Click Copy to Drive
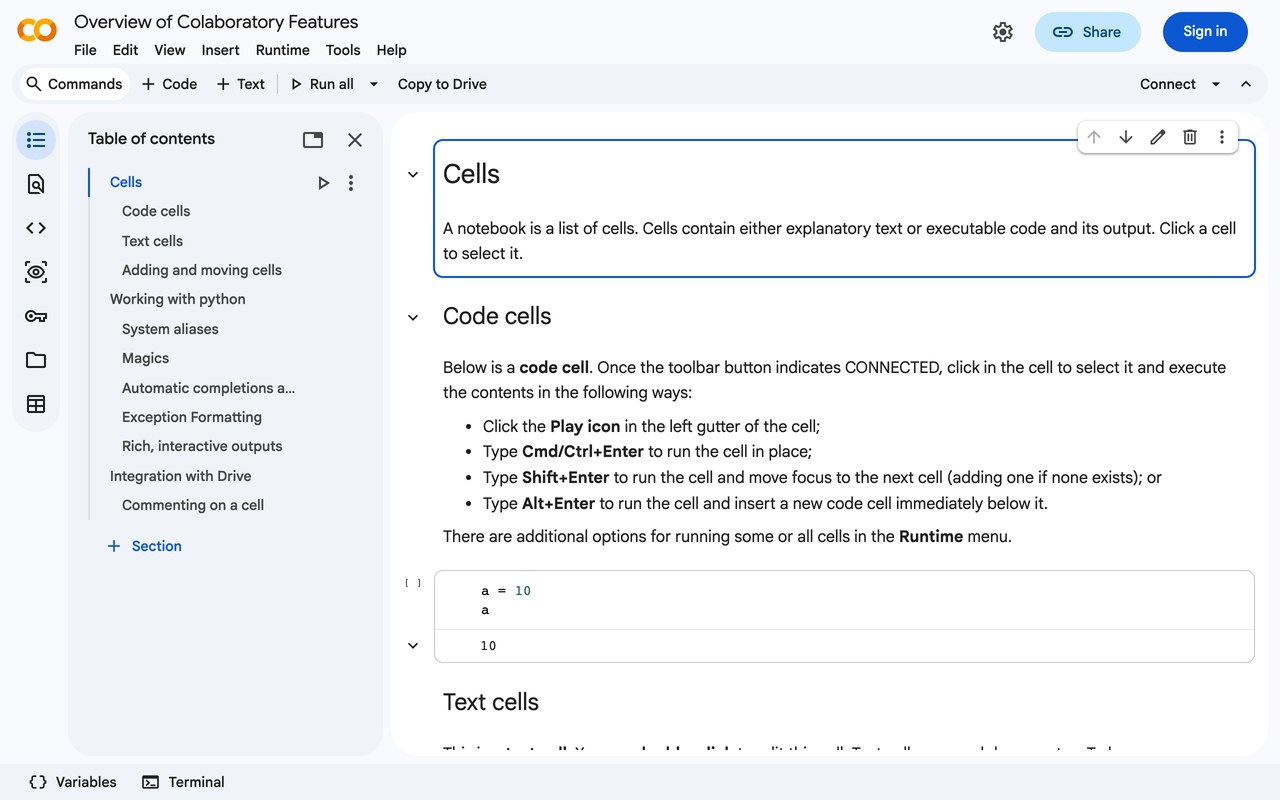1280x800 pixels. [x=442, y=84]
